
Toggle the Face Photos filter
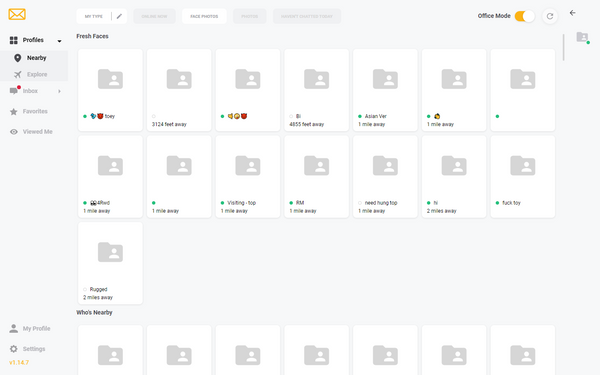coord(204,16)
